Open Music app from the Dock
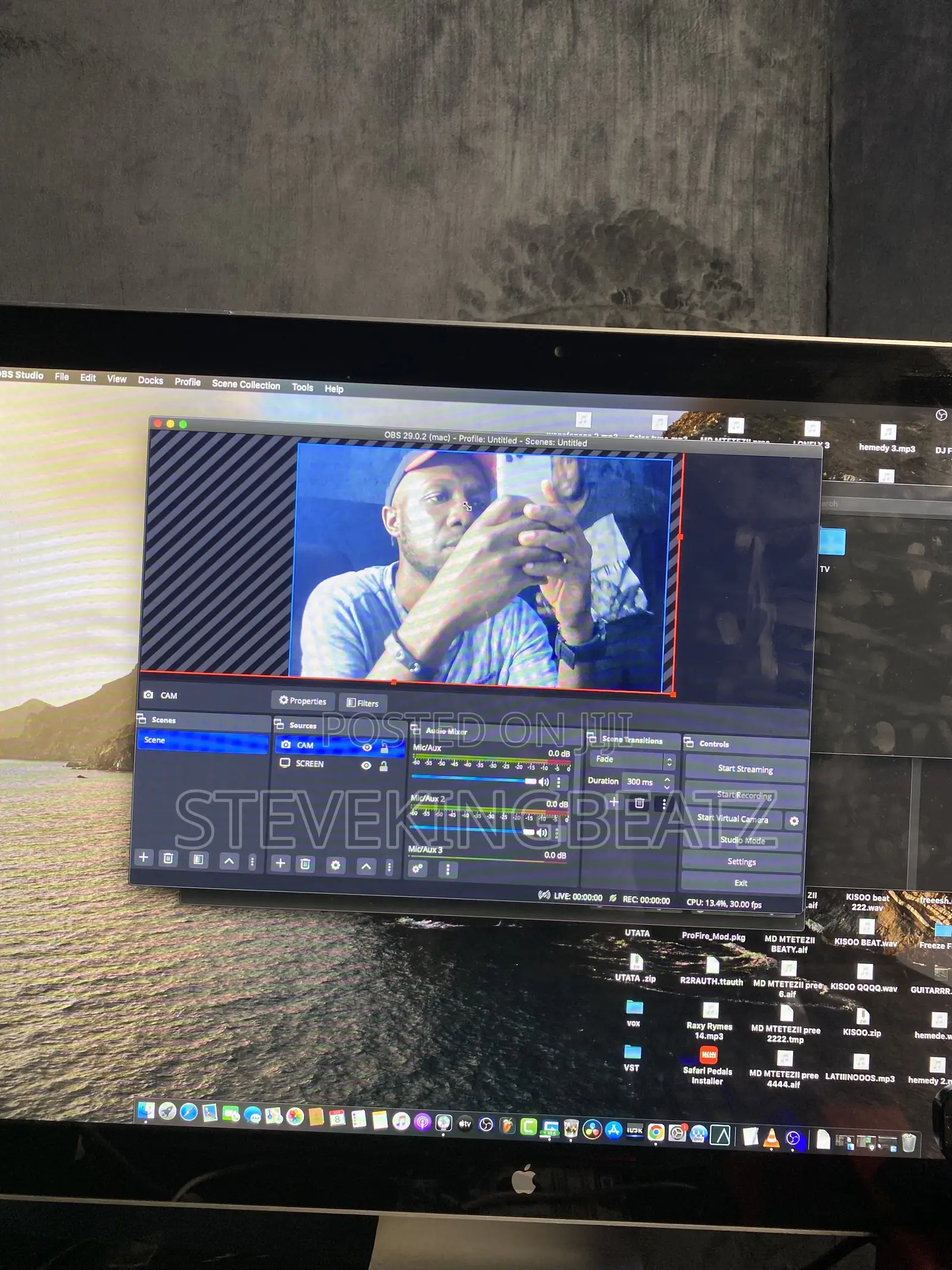952x1270 pixels. pos(401,1121)
